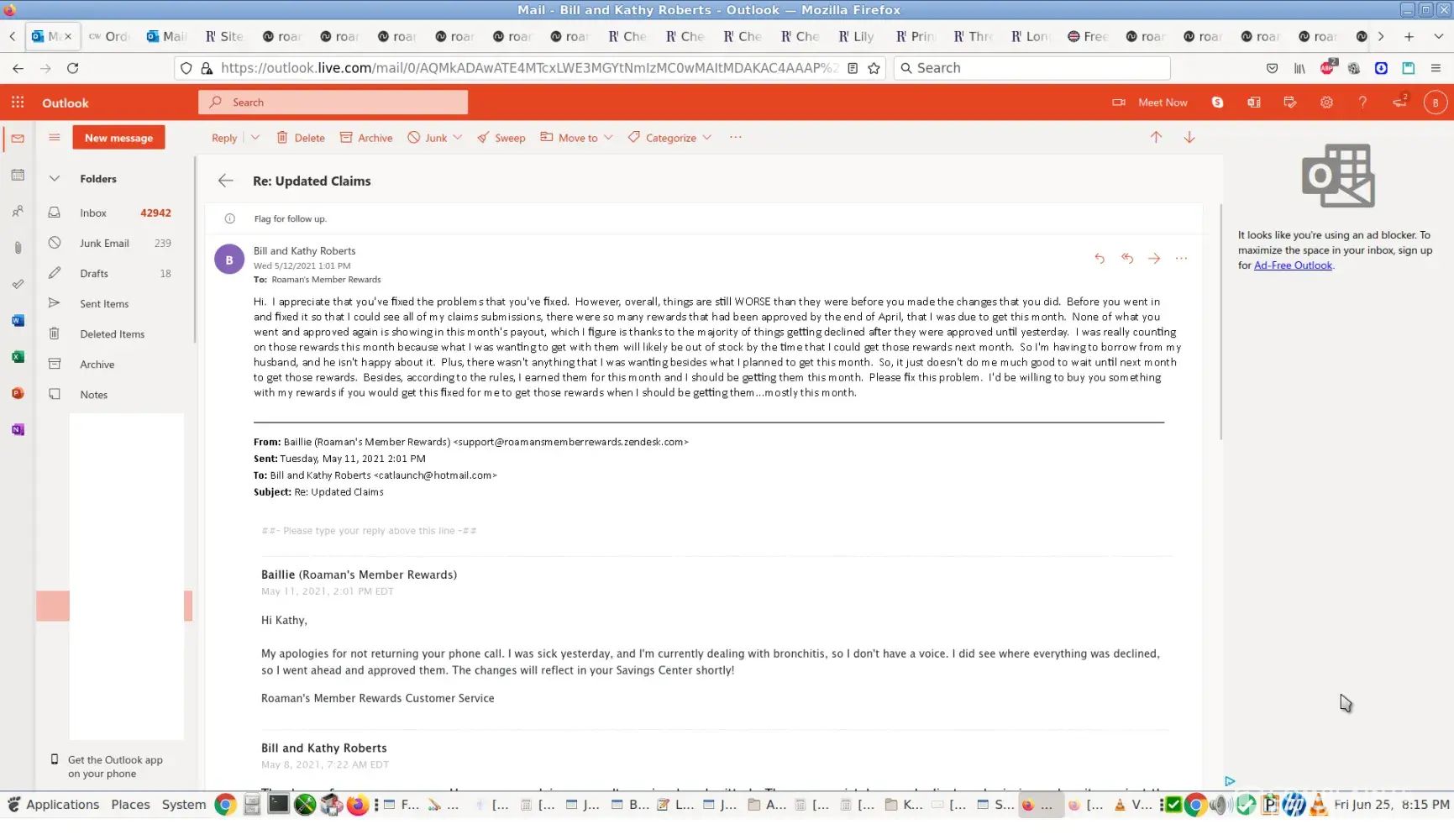The height and width of the screenshot is (840, 1454).
Task: Go to previous message with up arrow
Action: coord(1156,138)
